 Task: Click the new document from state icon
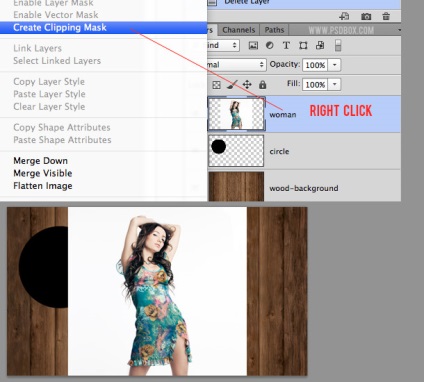344,16
